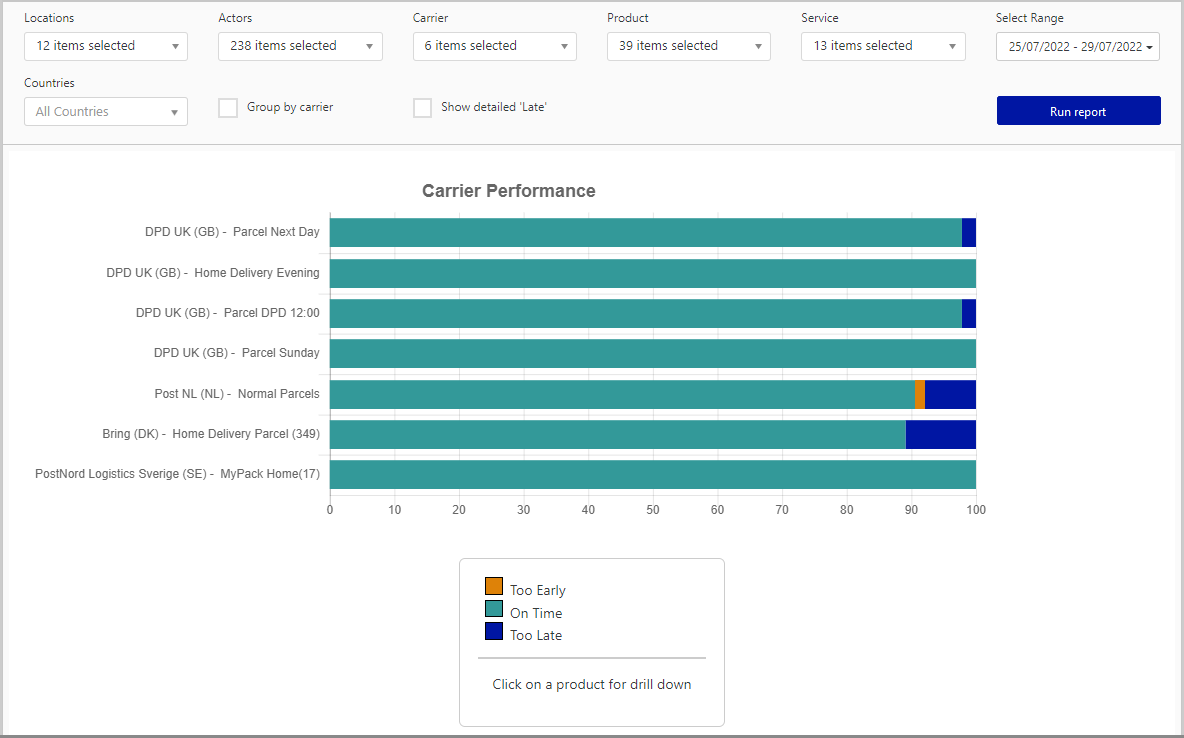
Task: Click the On Time teal legend swatch
Action: click(494, 609)
